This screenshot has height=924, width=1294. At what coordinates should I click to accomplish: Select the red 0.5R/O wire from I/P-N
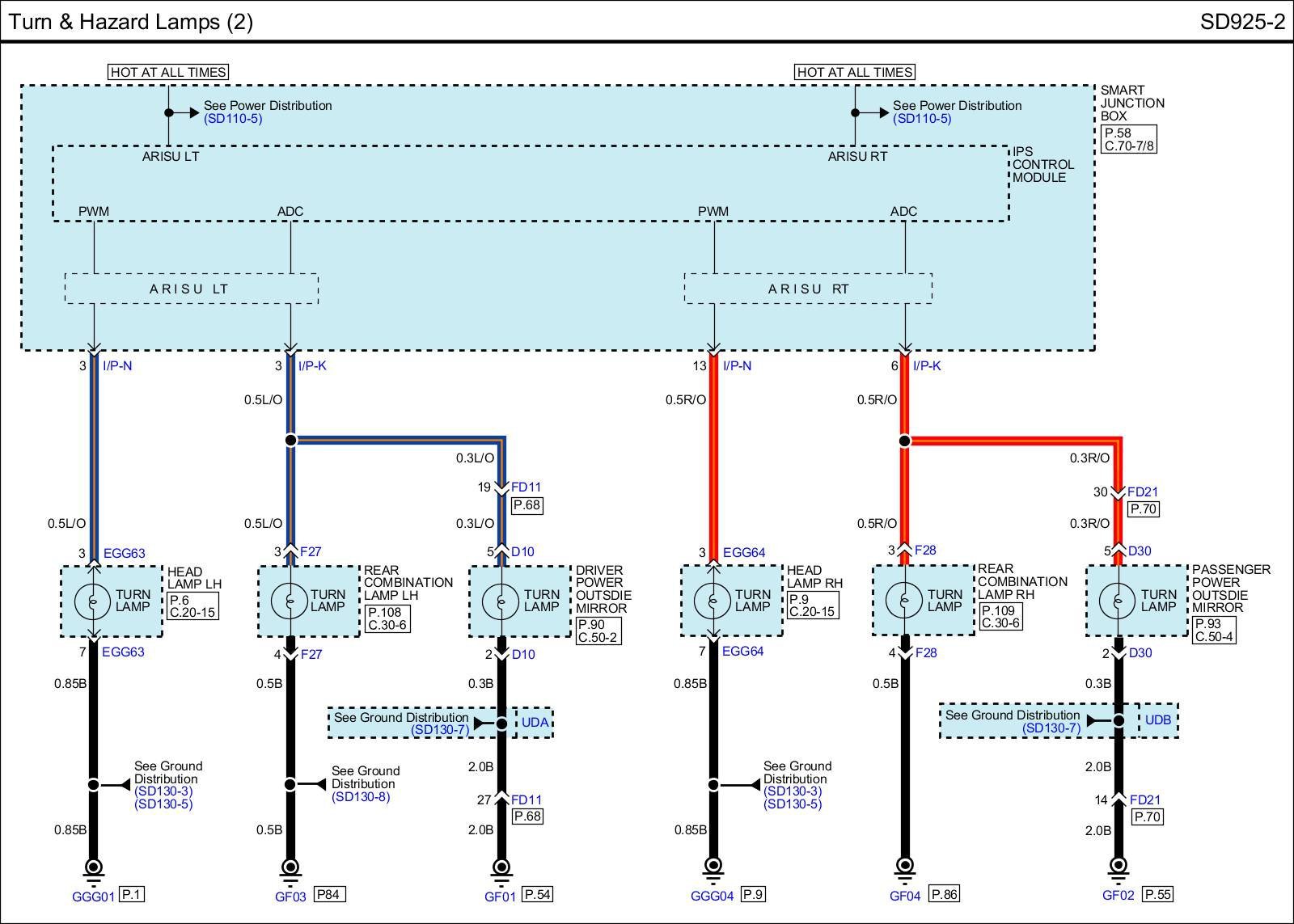point(713,453)
